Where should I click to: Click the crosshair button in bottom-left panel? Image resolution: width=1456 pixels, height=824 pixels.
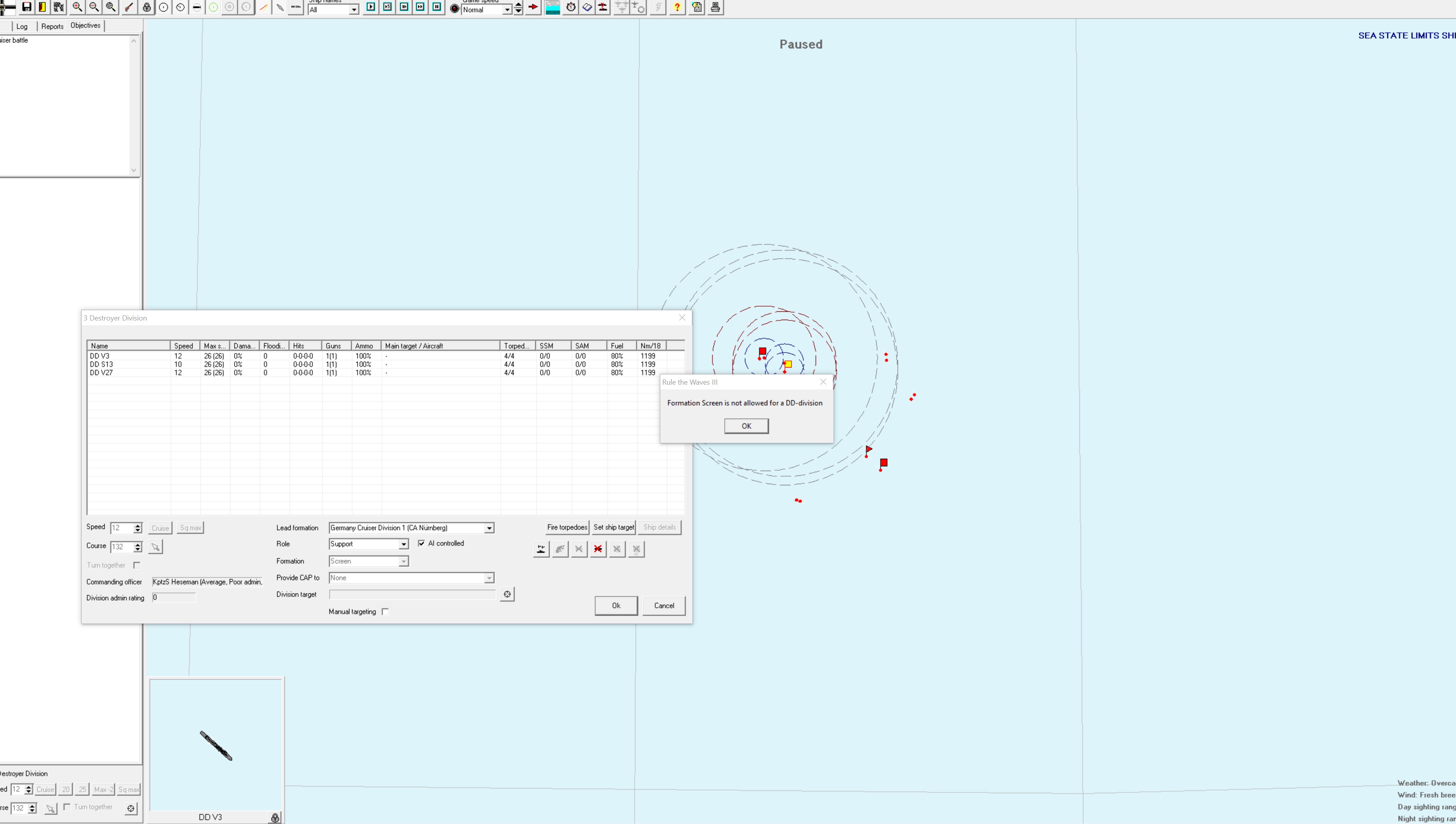pyautogui.click(x=131, y=808)
